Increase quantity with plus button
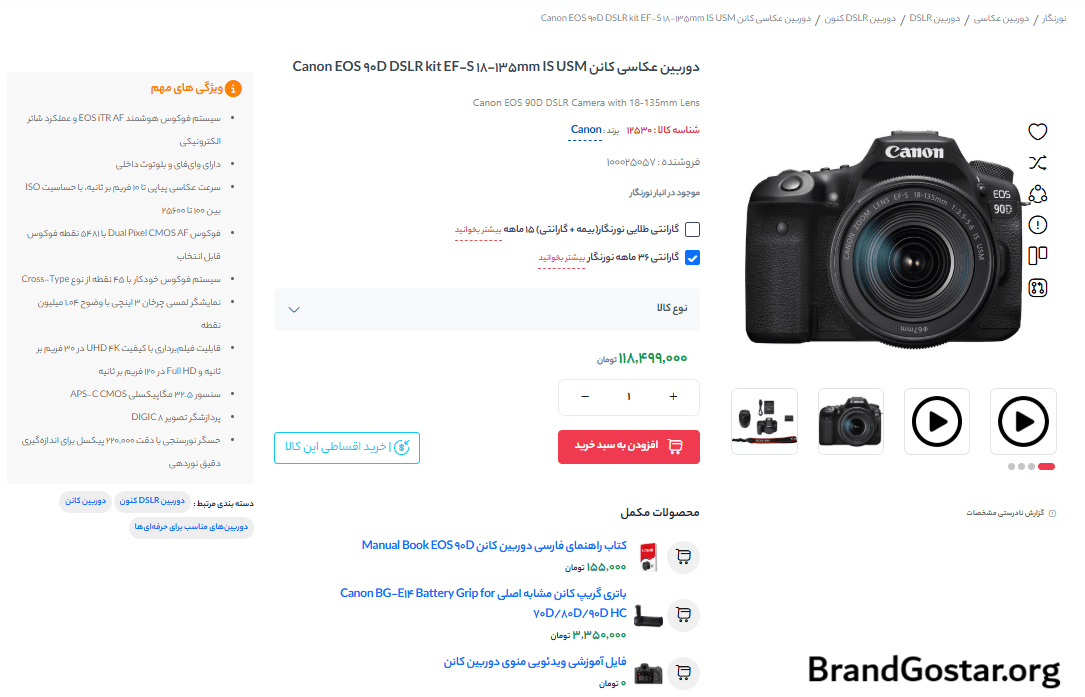The height and width of the screenshot is (697, 1085). [x=673, y=397]
